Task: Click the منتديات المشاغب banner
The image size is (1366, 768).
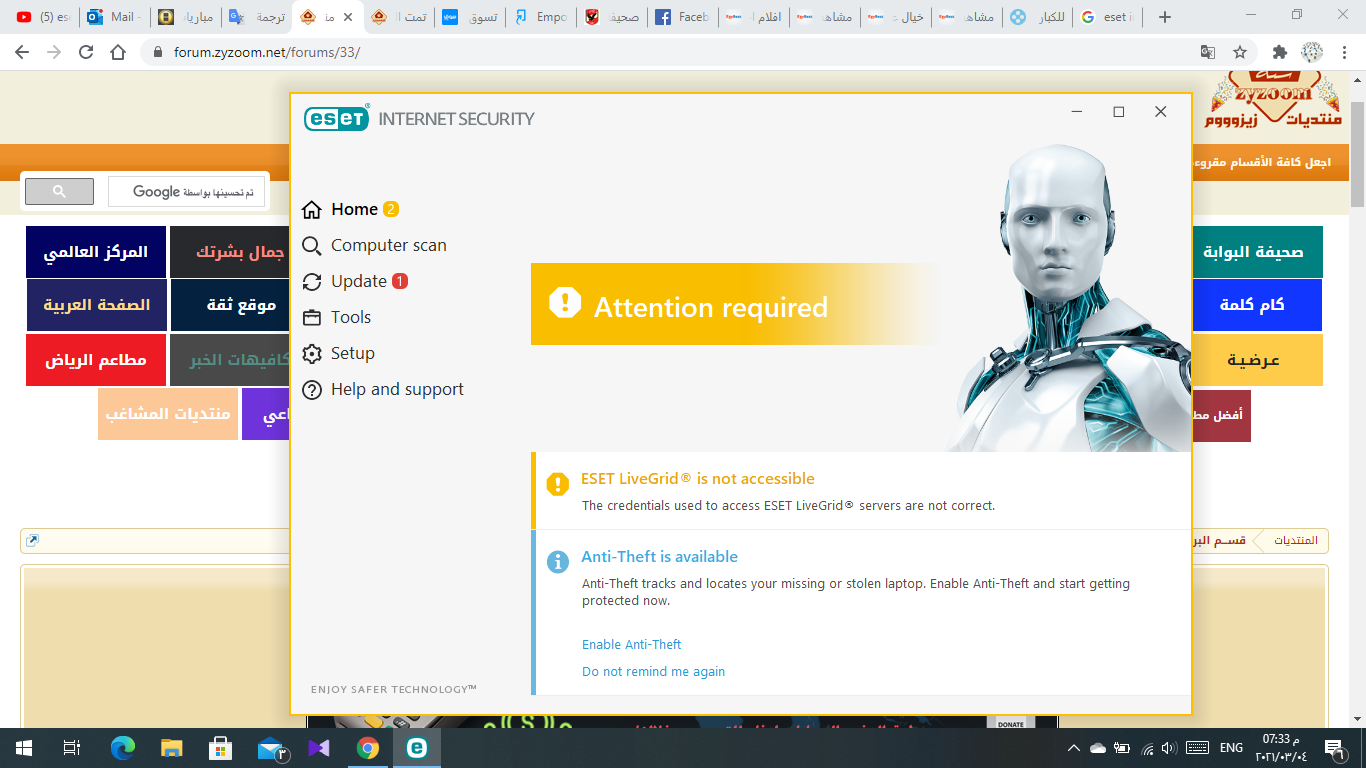Action: point(168,414)
